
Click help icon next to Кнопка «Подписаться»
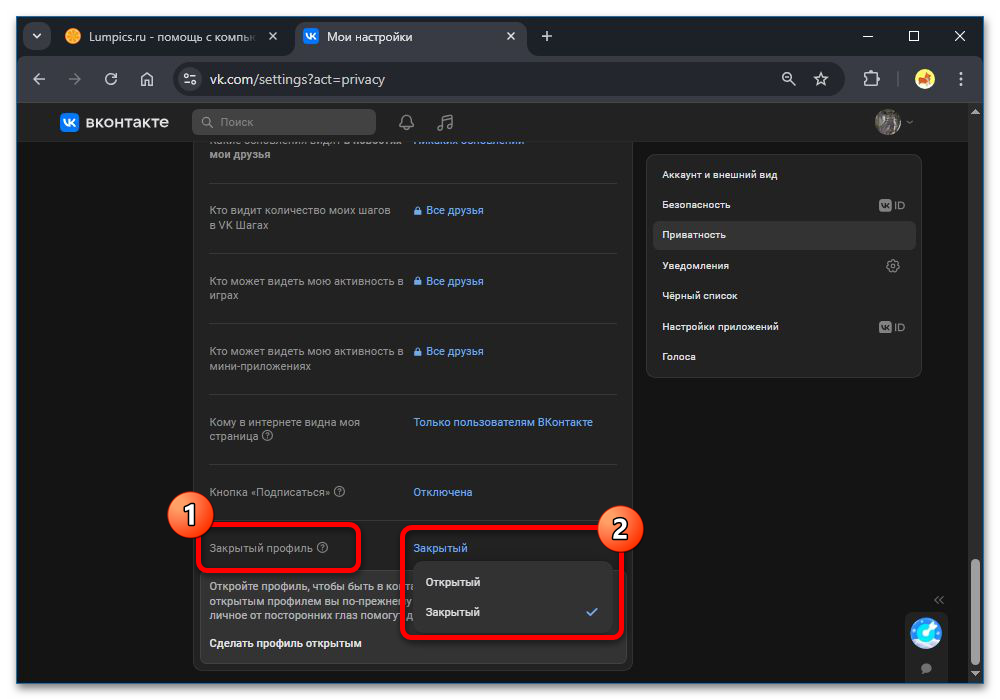340,492
